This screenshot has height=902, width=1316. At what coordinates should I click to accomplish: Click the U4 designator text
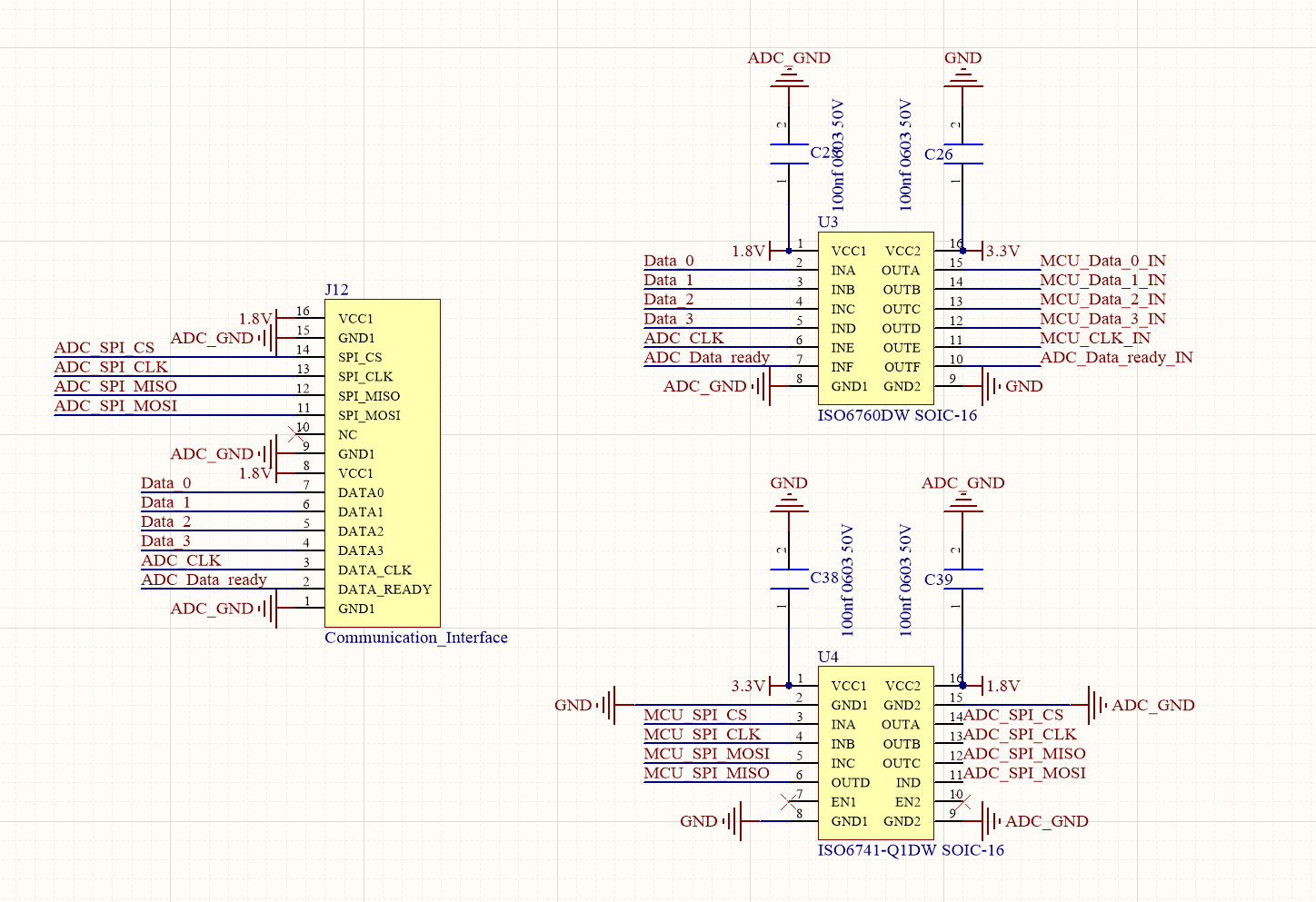(828, 657)
